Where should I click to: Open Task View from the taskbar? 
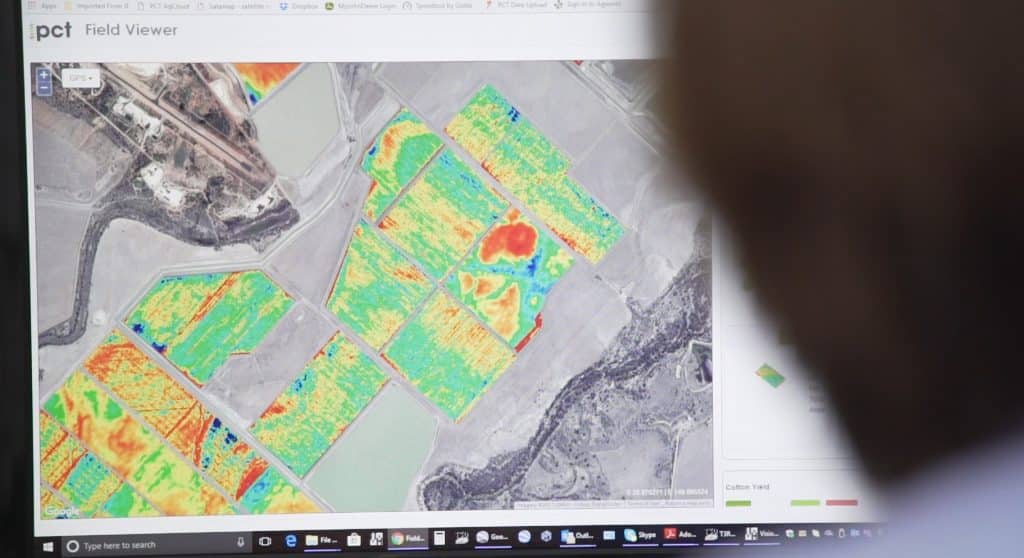tap(266, 543)
